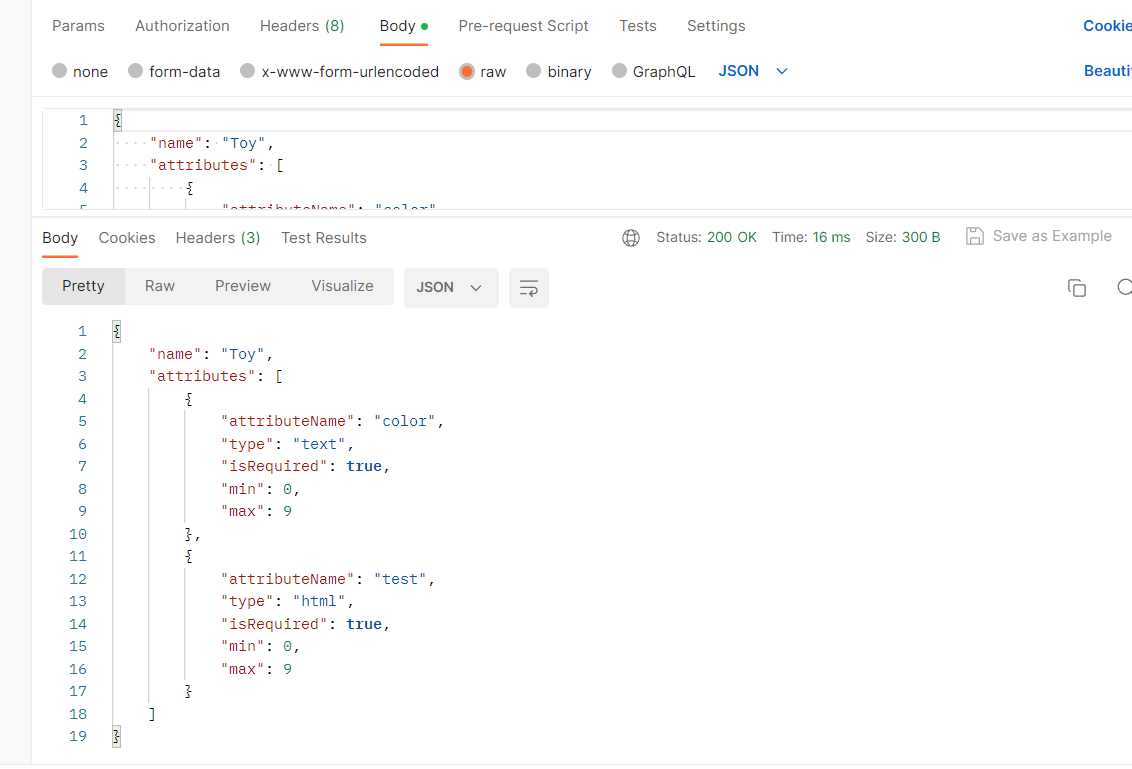Screen dimensions: 1132x769
Task: Select the raw body type
Action: point(482,71)
